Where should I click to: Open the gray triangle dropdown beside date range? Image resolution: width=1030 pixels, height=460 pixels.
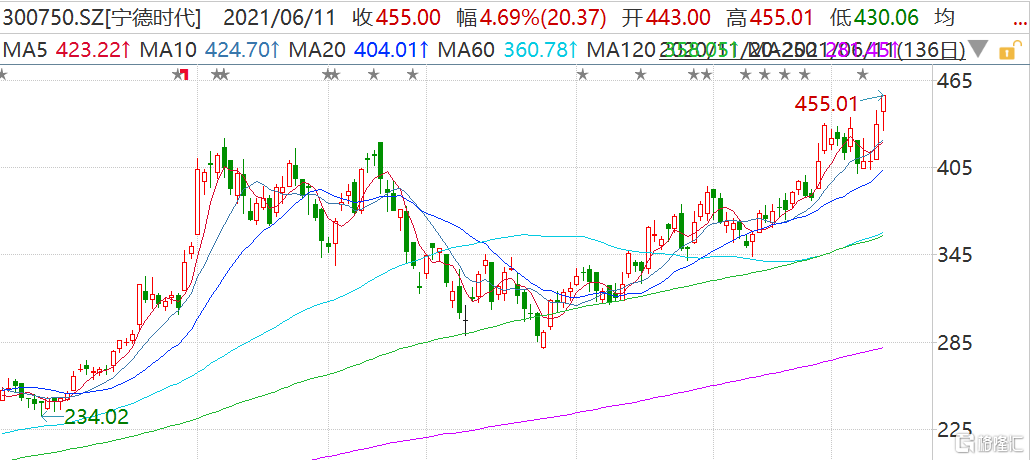coord(979,49)
